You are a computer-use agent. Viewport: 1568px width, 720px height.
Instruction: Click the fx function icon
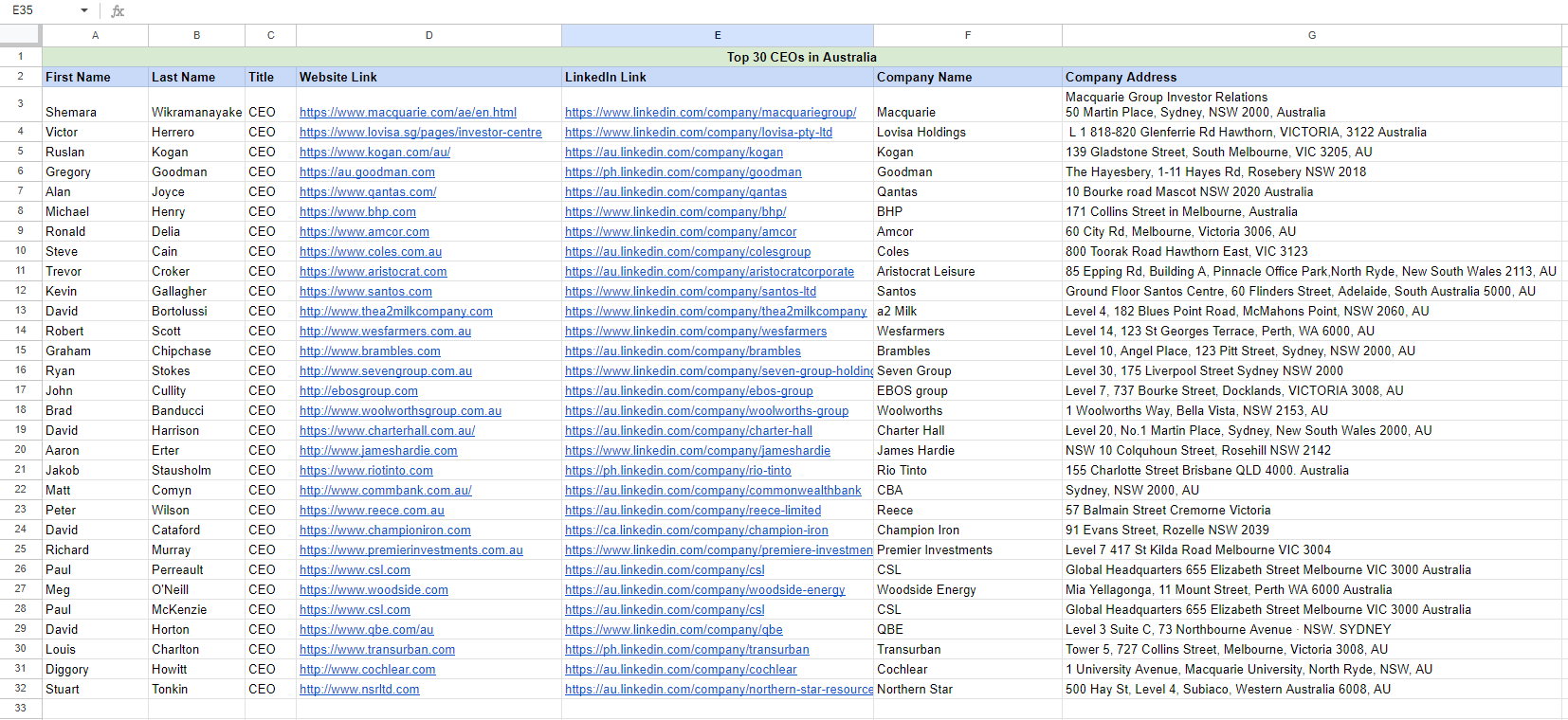point(118,11)
